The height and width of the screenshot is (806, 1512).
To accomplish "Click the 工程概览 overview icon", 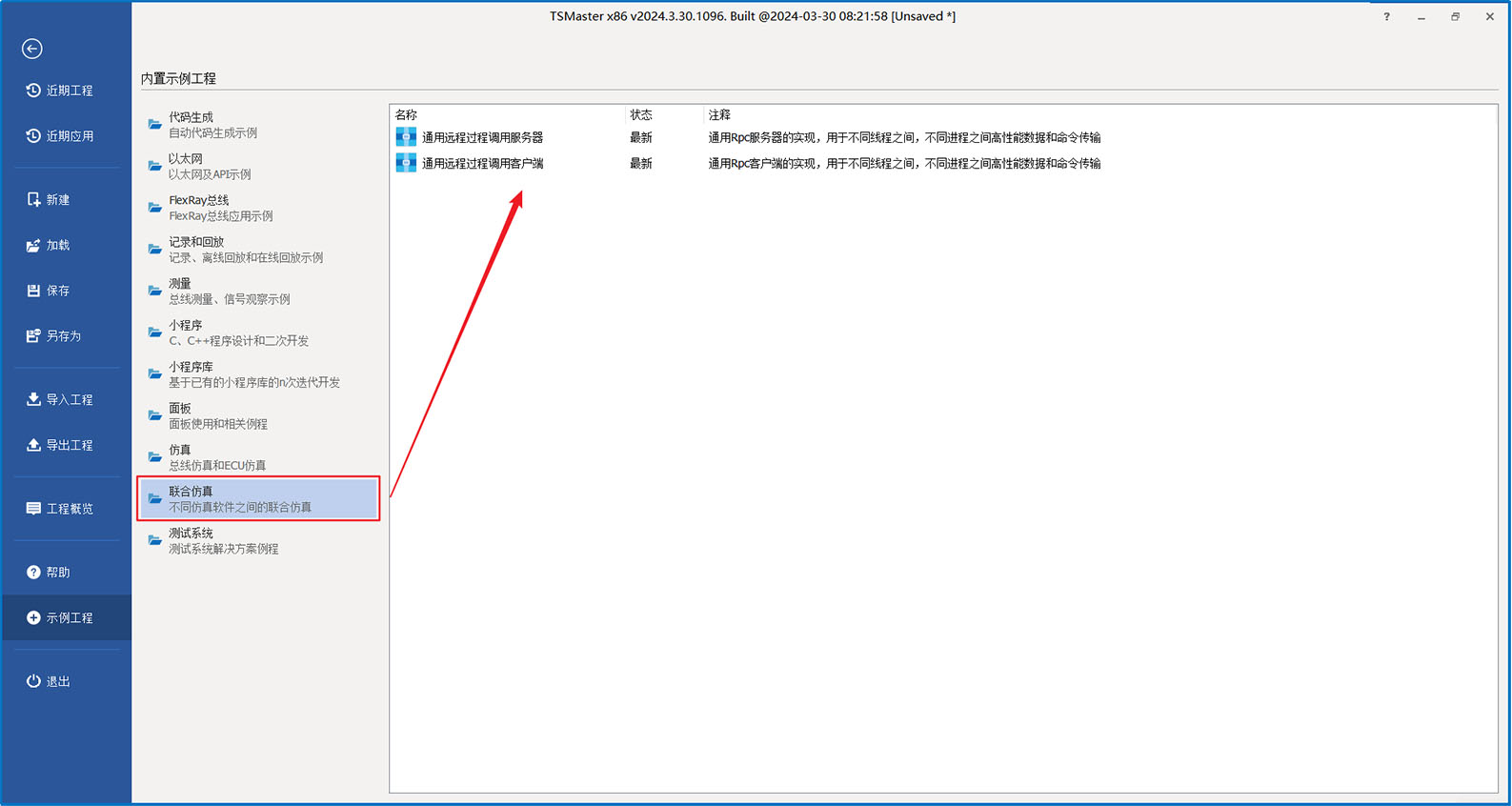I will tap(33, 509).
